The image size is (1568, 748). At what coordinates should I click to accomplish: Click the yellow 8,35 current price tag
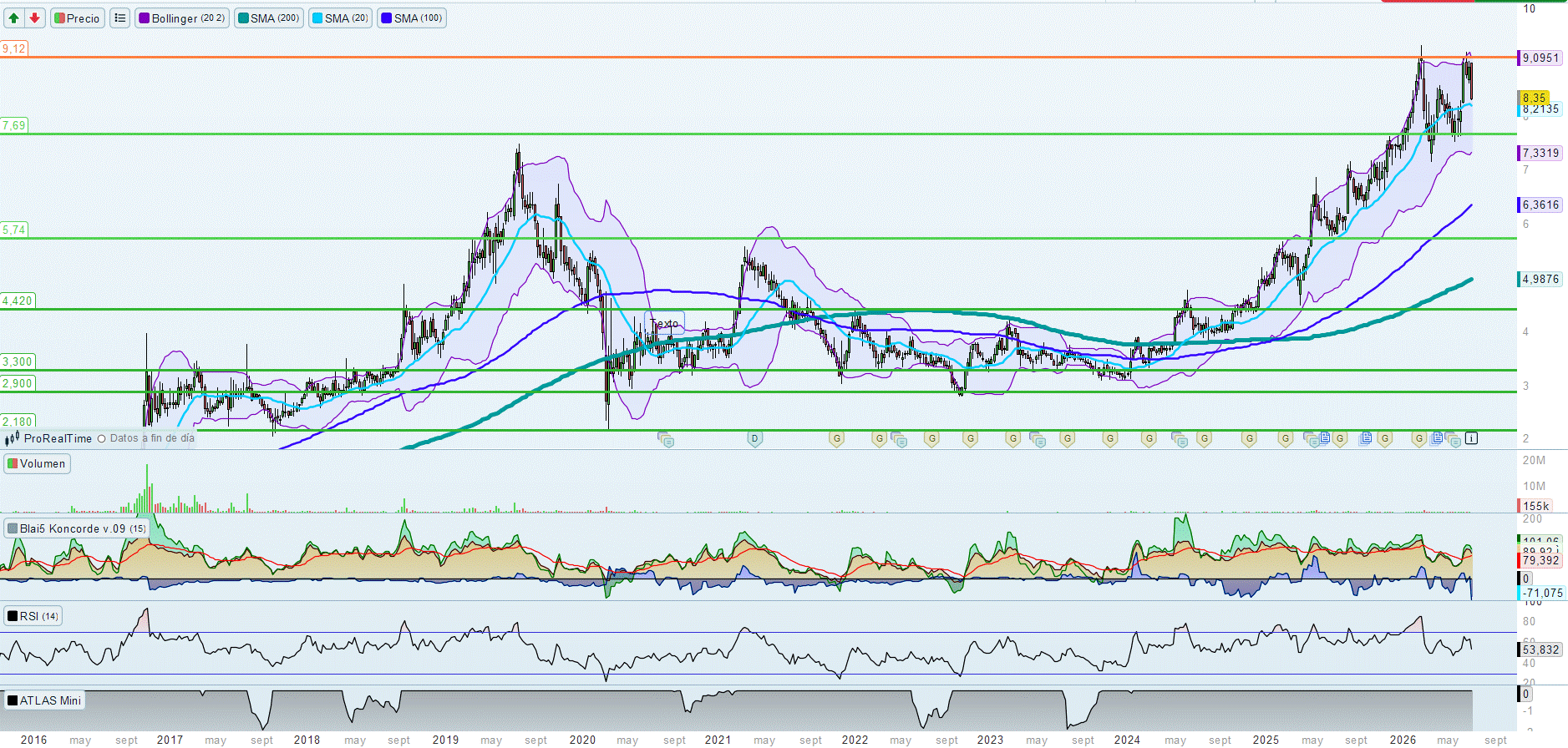[x=1534, y=98]
